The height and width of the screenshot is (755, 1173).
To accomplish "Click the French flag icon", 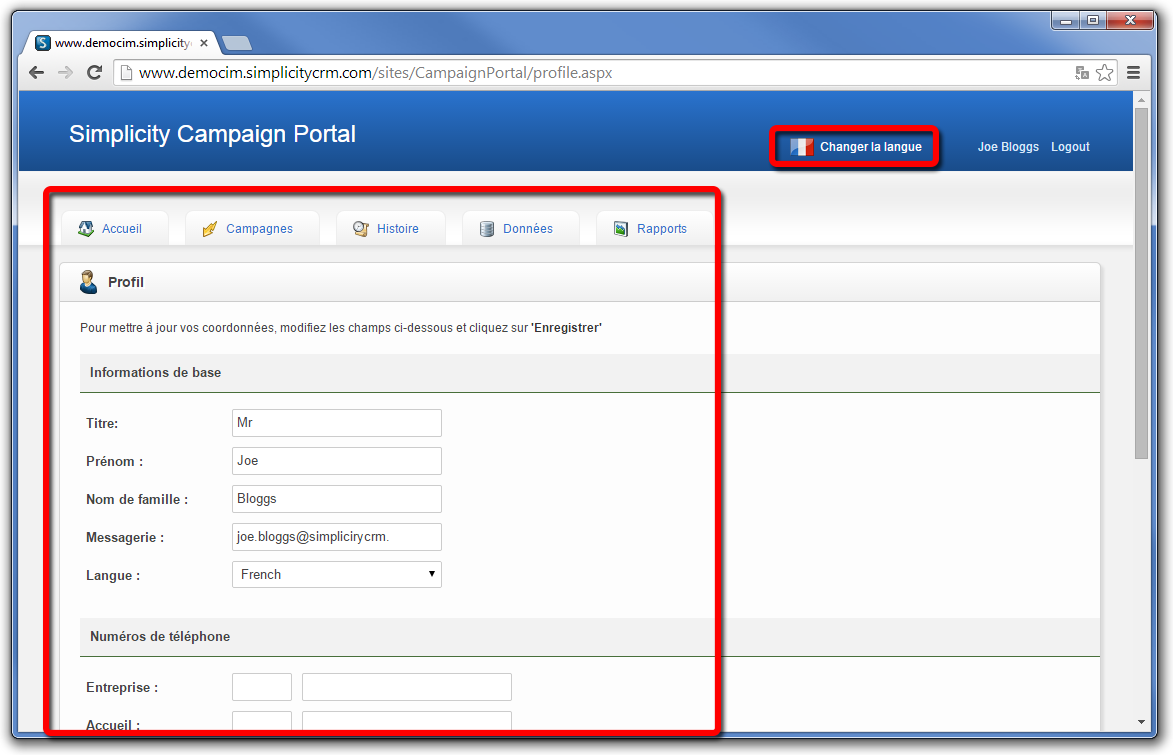I will pyautogui.click(x=801, y=147).
